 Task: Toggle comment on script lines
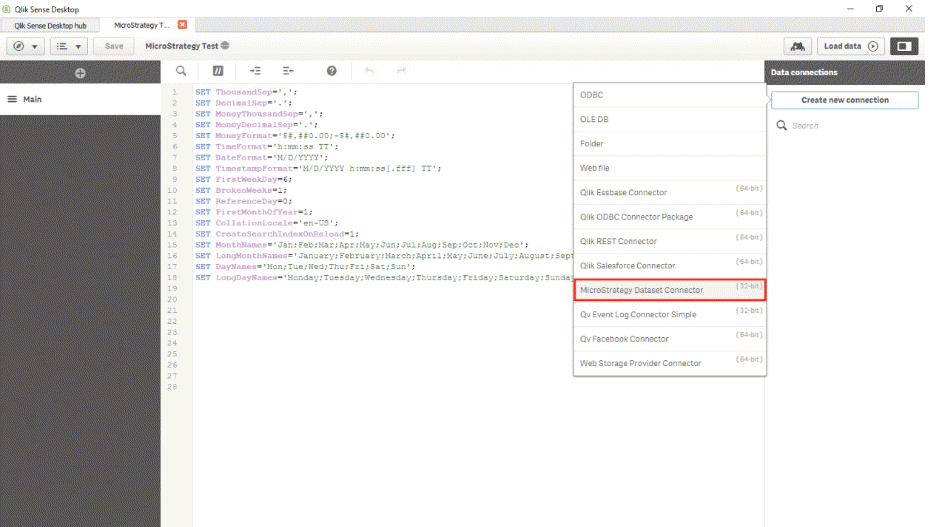click(218, 71)
